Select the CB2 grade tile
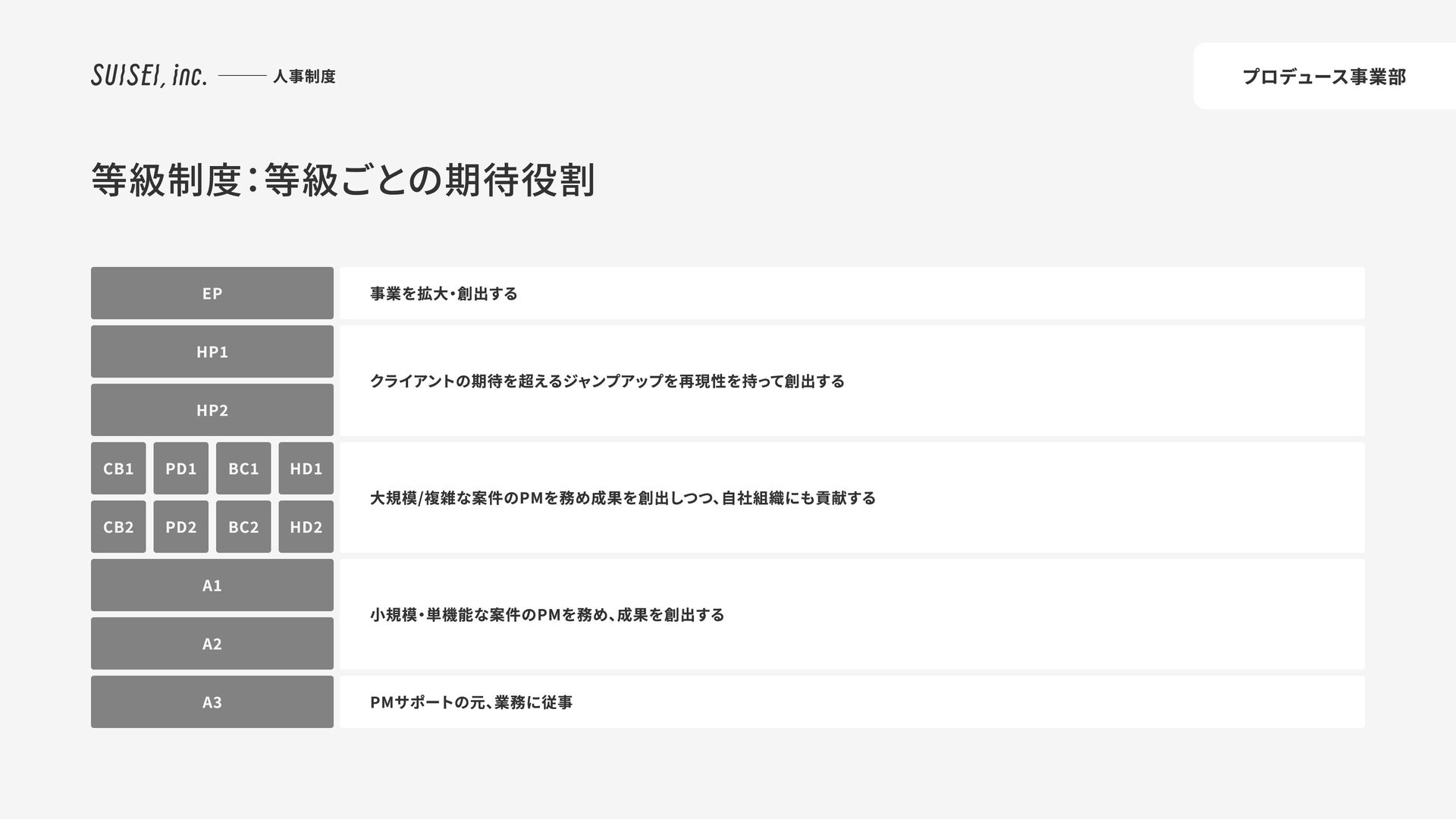This screenshot has width=1456, height=819. pos(118,526)
